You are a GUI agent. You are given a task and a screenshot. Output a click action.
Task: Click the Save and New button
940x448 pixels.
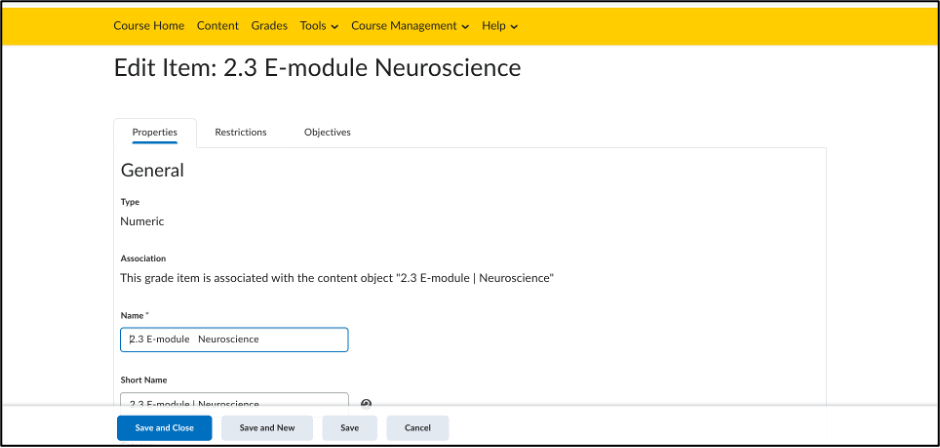(x=267, y=428)
